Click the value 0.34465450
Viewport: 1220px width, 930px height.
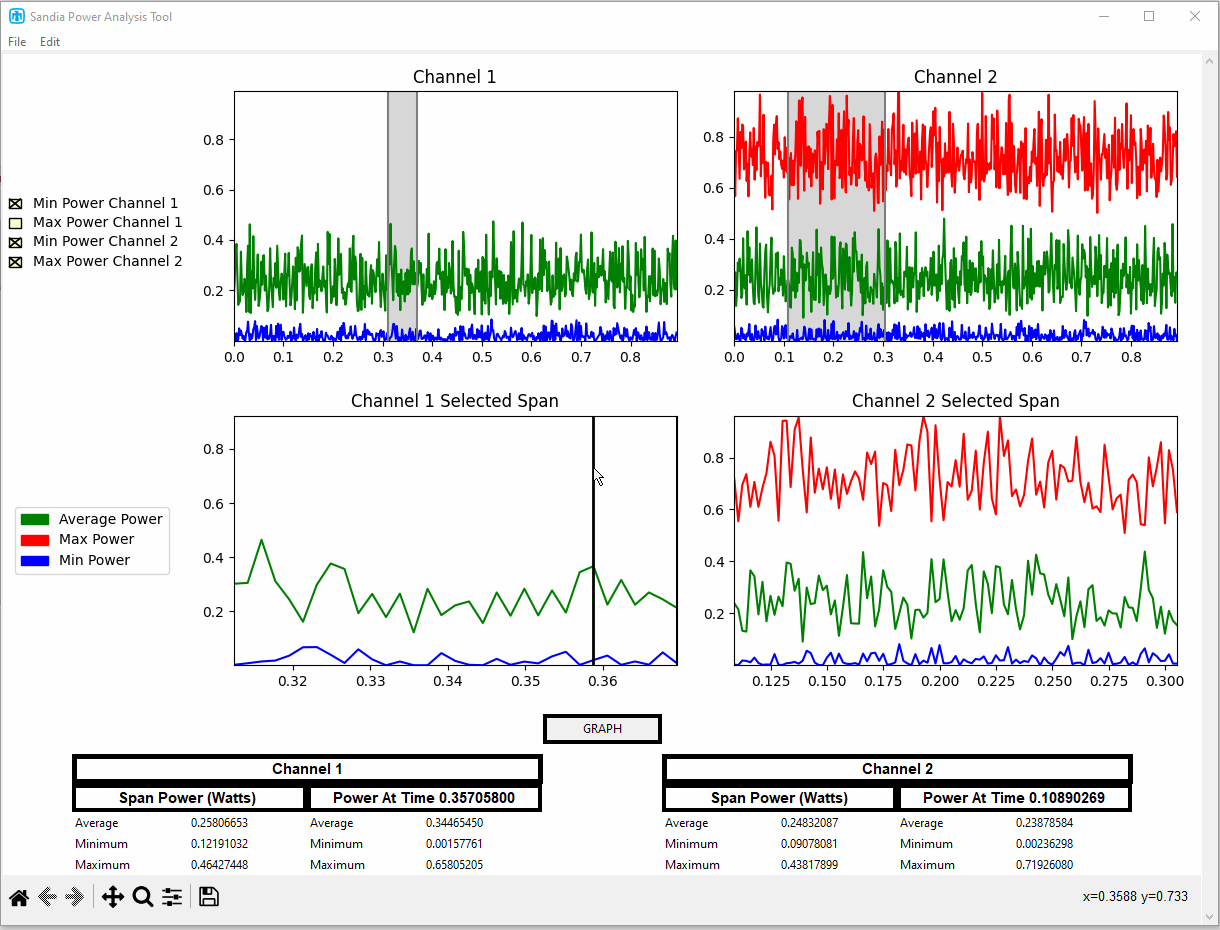[x=454, y=823]
